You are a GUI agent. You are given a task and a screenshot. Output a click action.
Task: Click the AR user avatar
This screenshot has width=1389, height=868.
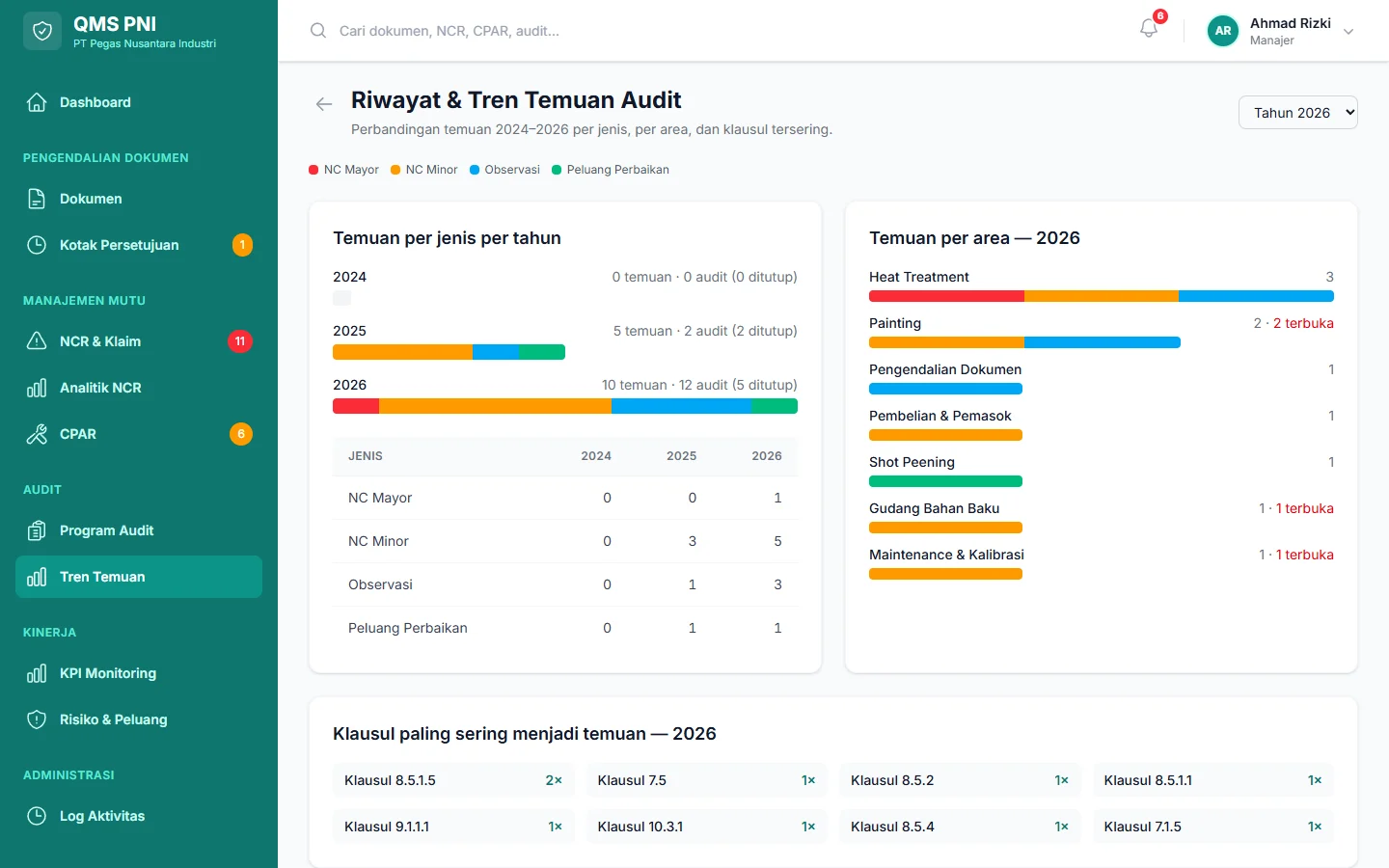click(x=1223, y=31)
